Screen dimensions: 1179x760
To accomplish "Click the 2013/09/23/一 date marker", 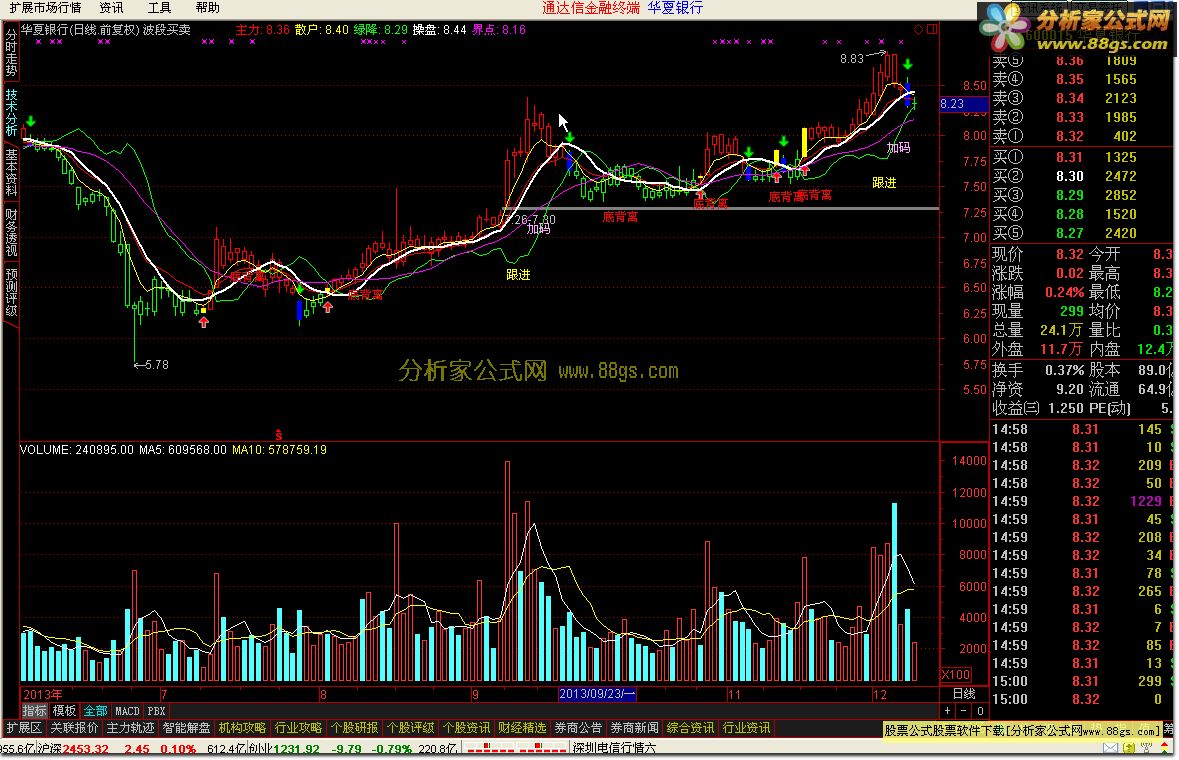I will tap(597, 694).
